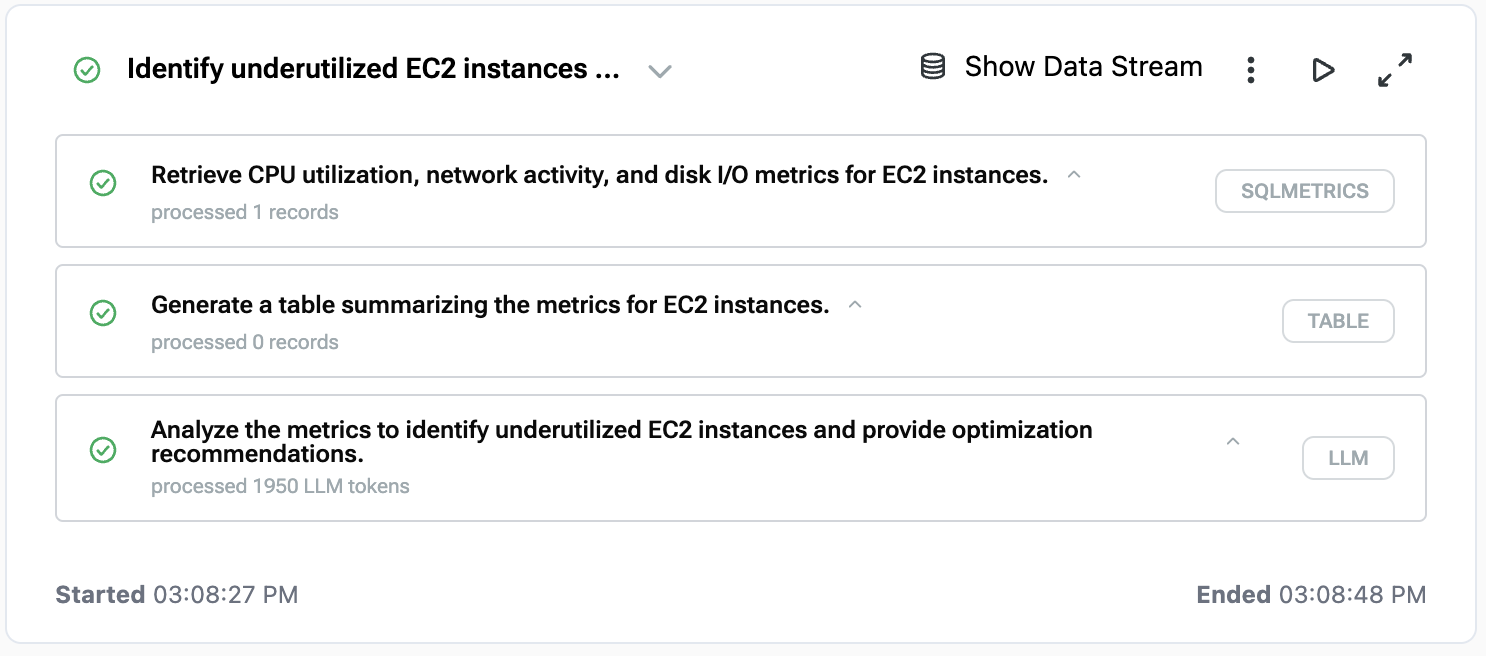The width and height of the screenshot is (1486, 656).
Task: Click green check icon beside workflow title
Action: (x=88, y=70)
